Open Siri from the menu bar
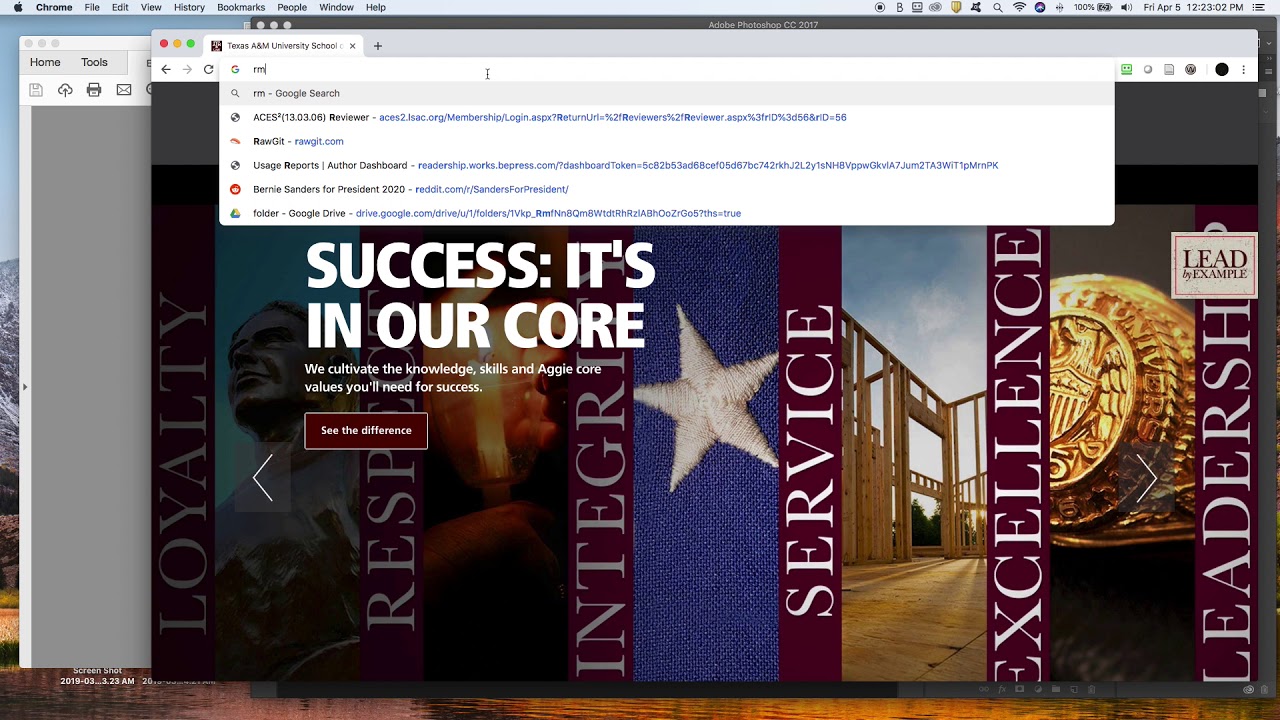Viewport: 1280px width, 720px height. click(x=1040, y=7)
